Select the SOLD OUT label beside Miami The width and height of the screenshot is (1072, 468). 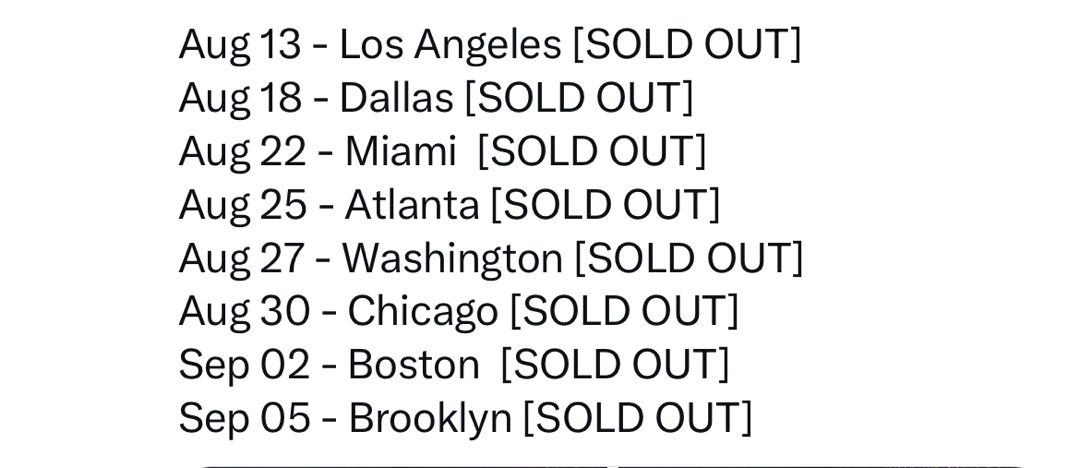(591, 152)
